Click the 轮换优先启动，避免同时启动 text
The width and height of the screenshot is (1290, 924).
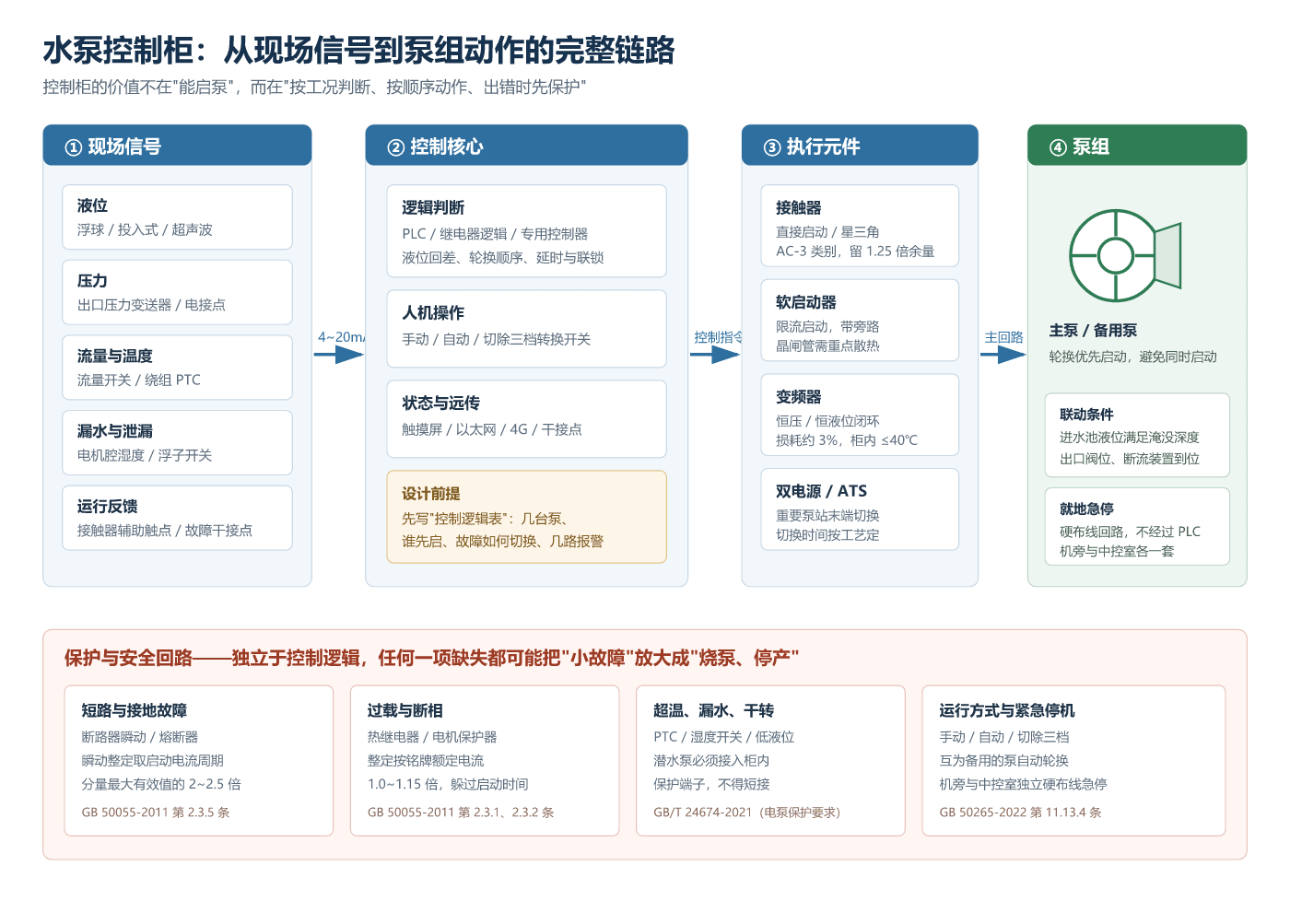click(x=1132, y=357)
